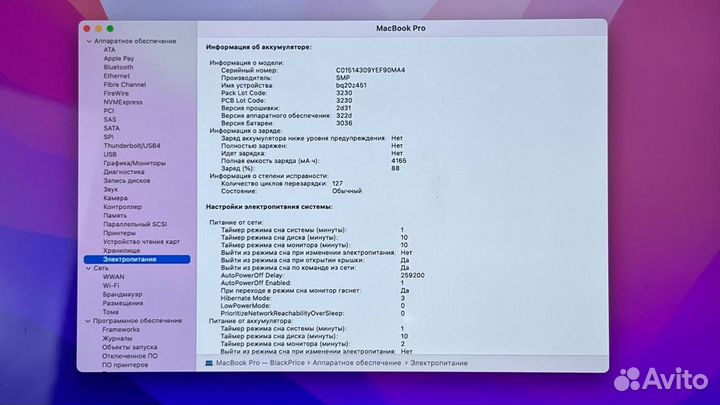This screenshot has width=720, height=405.
Task: Open Параллельный SCSI entry
Action: (135, 224)
